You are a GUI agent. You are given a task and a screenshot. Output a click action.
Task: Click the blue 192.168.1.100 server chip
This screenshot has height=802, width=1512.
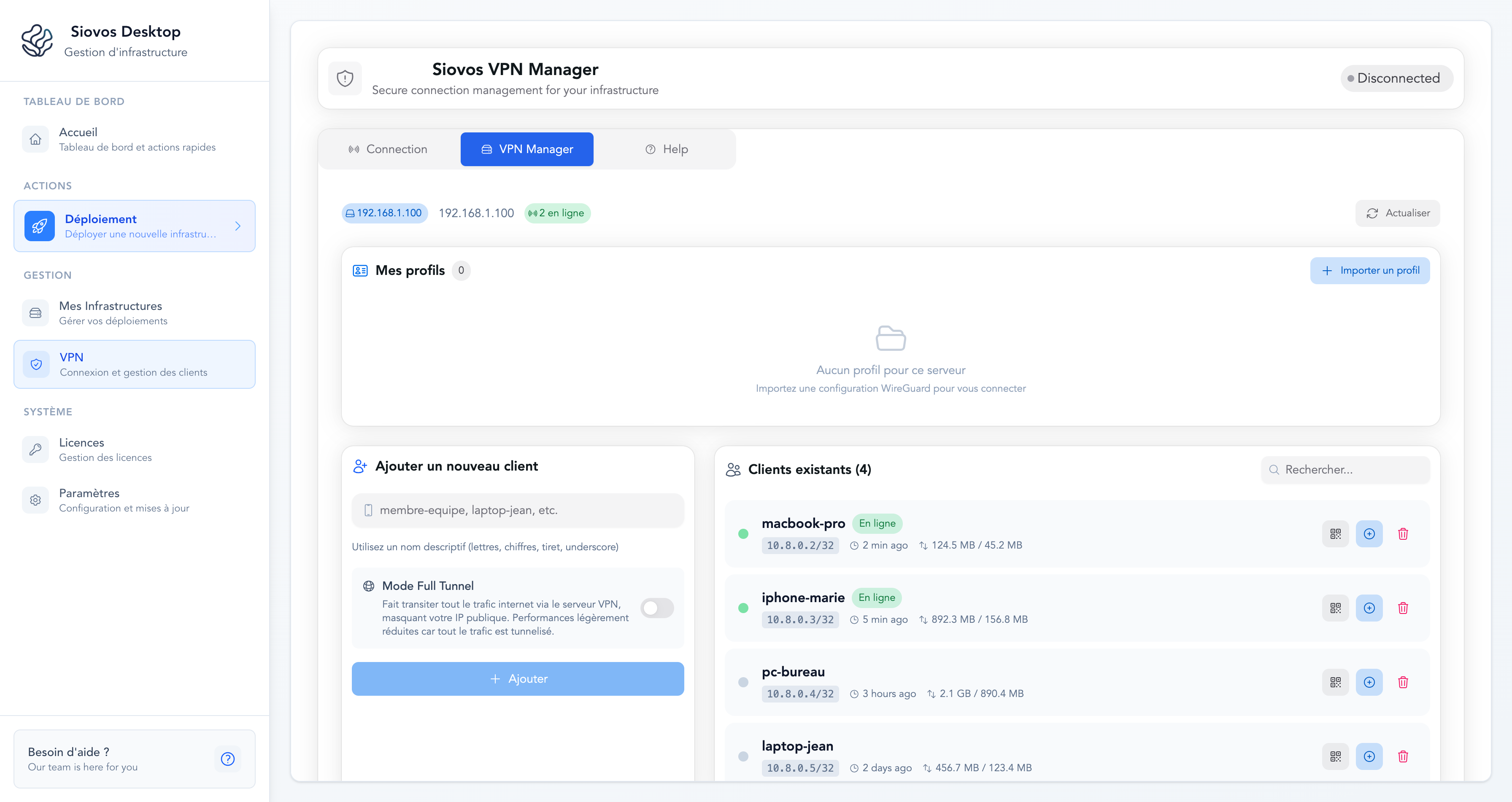pos(384,213)
